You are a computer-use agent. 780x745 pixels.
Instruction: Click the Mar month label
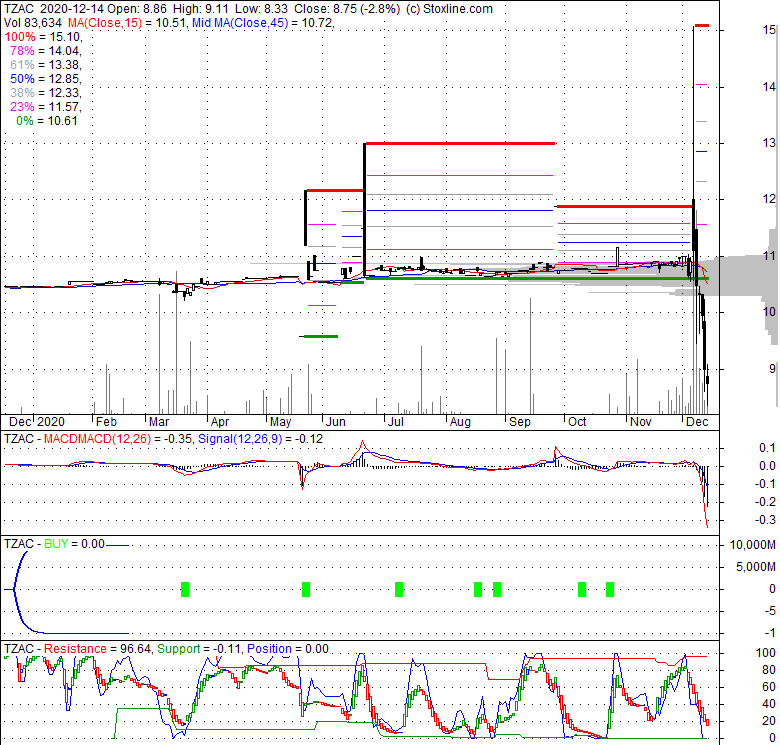point(159,422)
